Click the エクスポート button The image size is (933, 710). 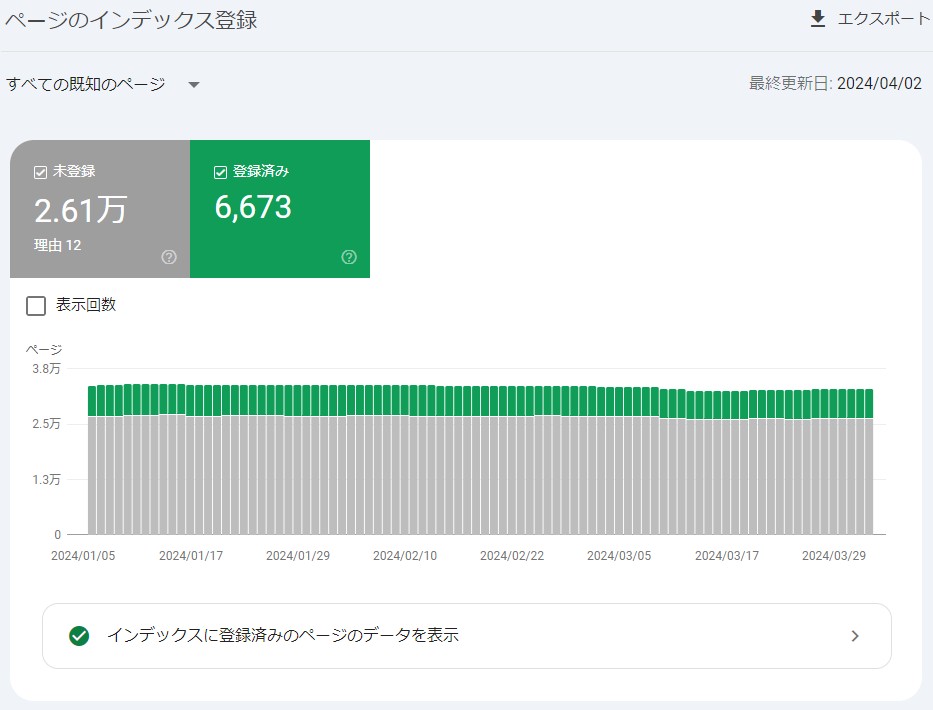click(870, 19)
